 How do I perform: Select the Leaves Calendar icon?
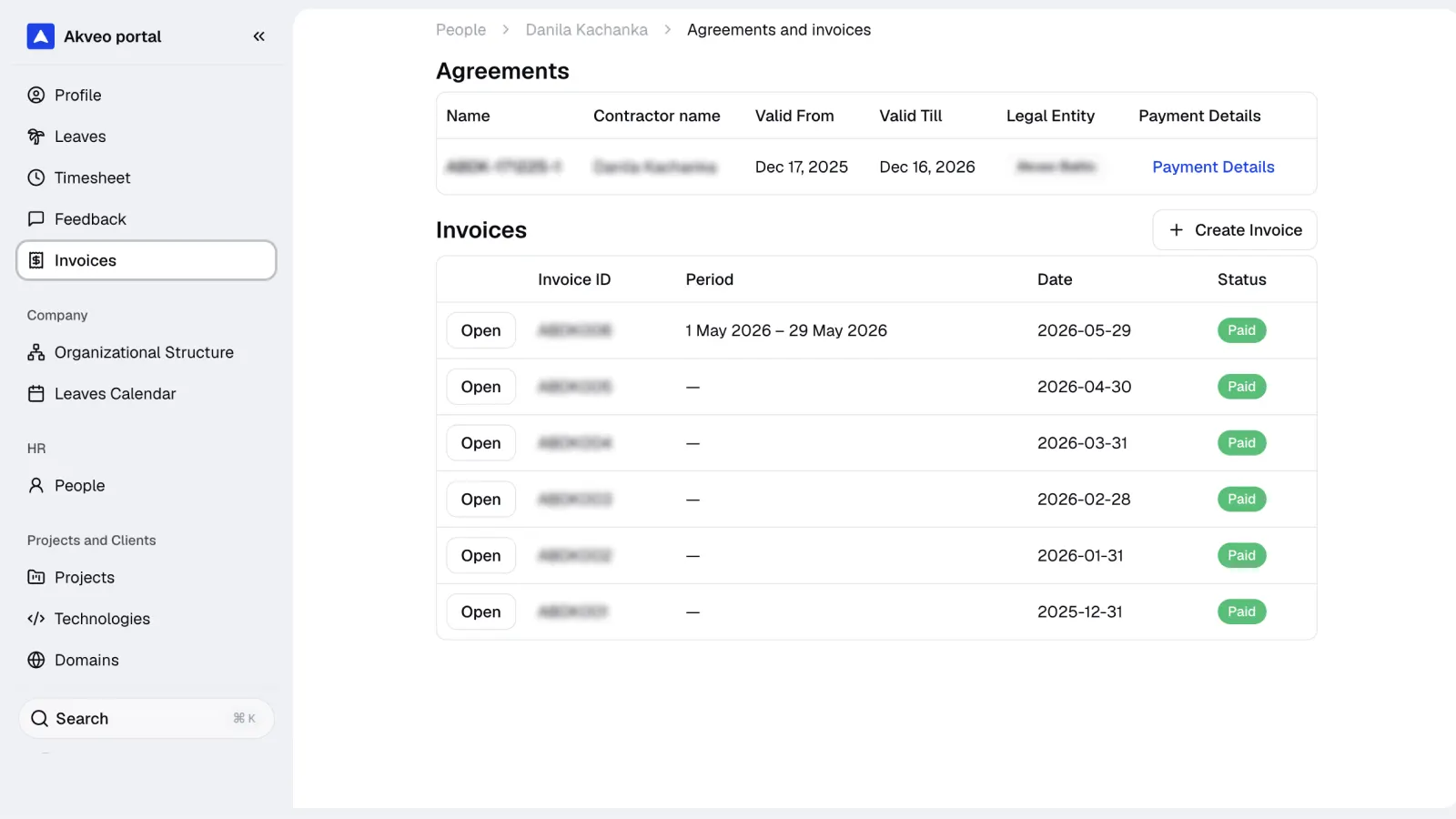pos(36,394)
